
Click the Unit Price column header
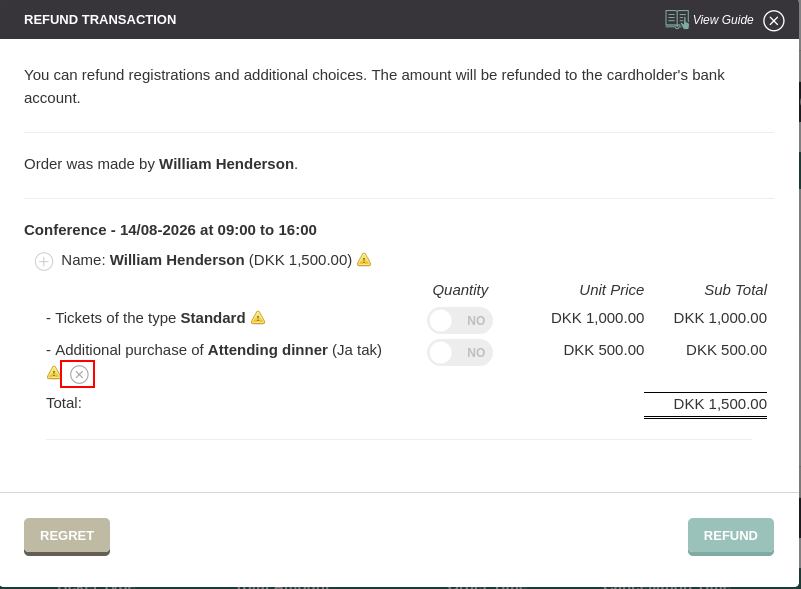pos(611,290)
